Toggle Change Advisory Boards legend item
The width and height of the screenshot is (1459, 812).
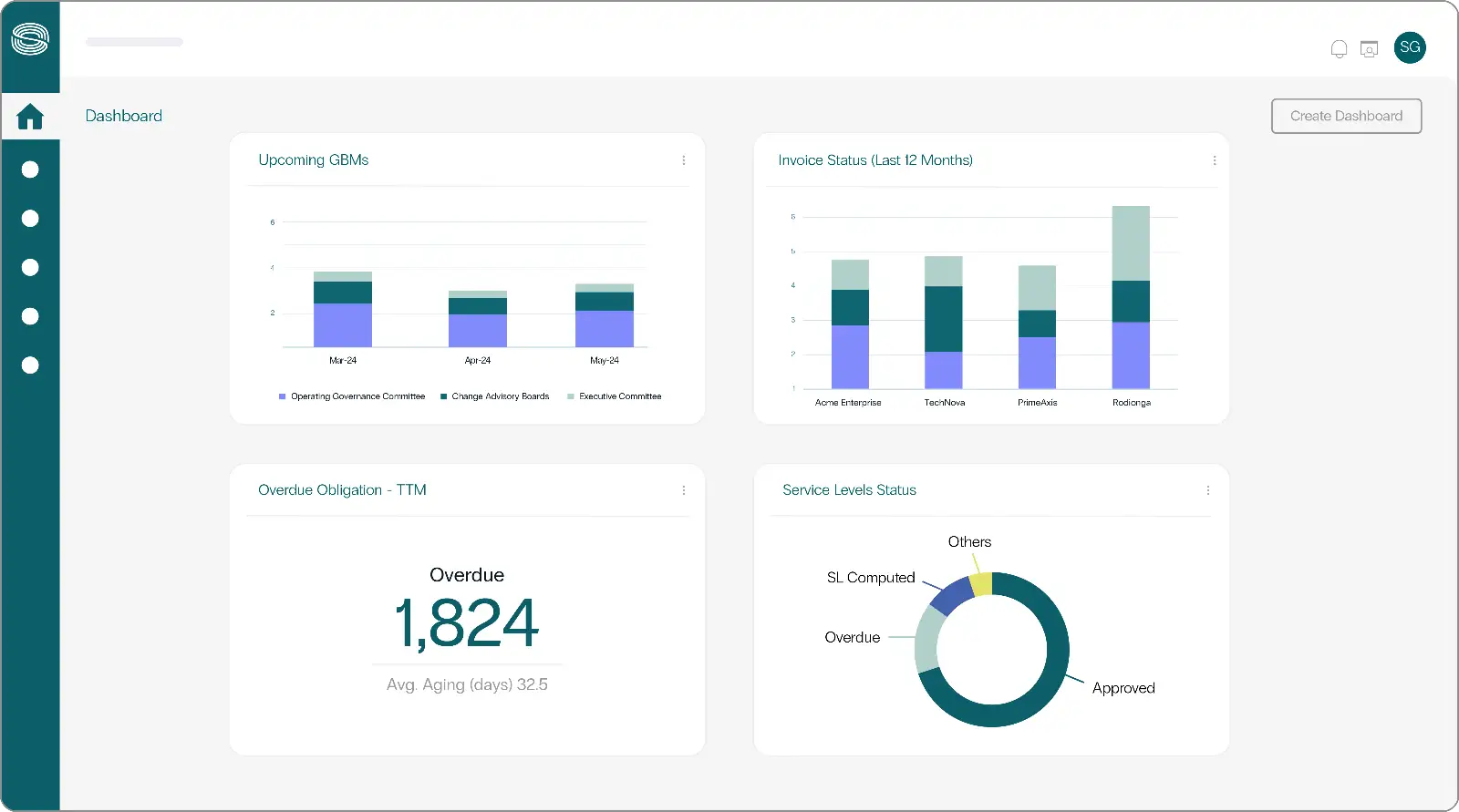pyautogui.click(x=495, y=396)
